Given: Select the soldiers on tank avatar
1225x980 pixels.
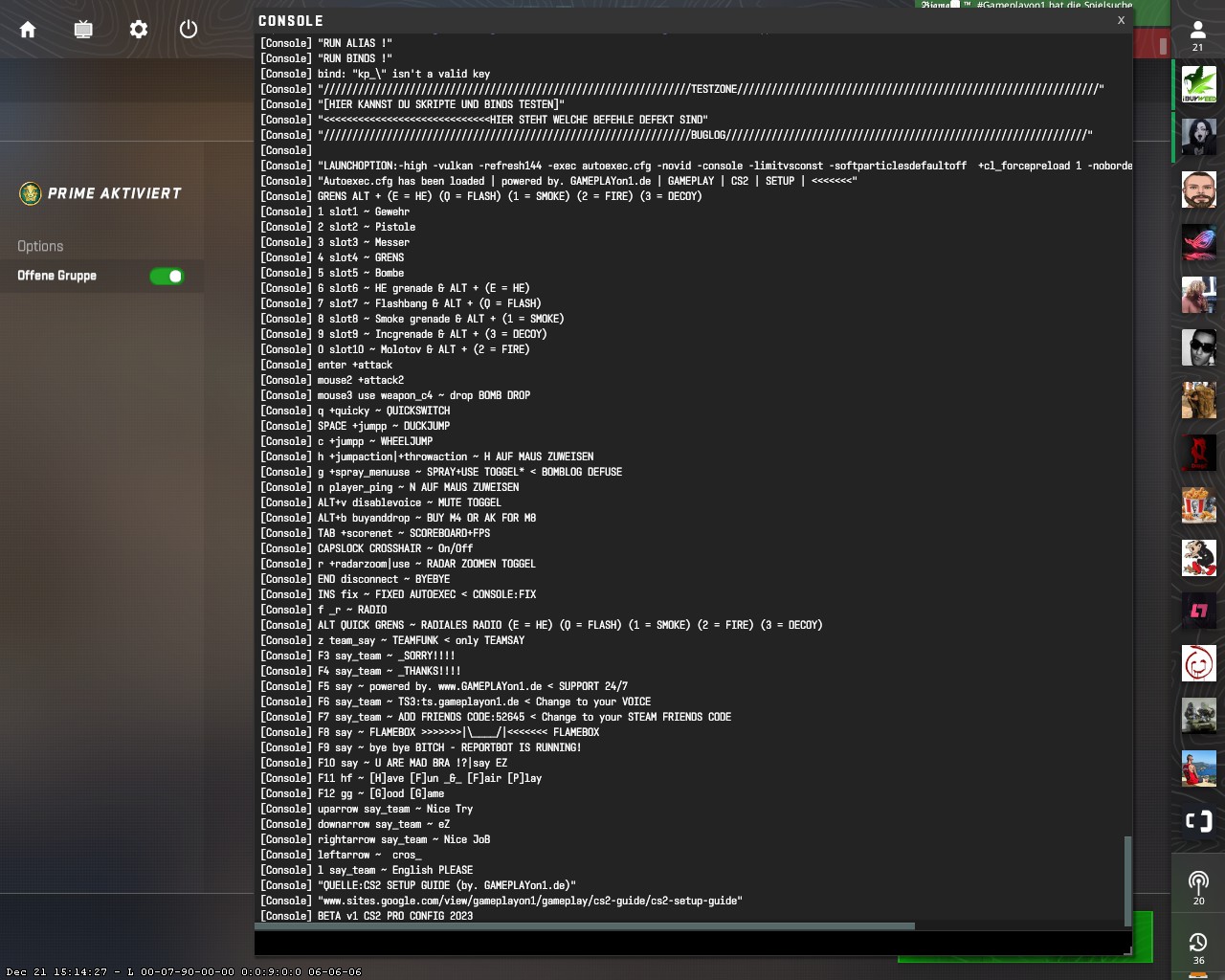Looking at the screenshot, I should (1199, 716).
